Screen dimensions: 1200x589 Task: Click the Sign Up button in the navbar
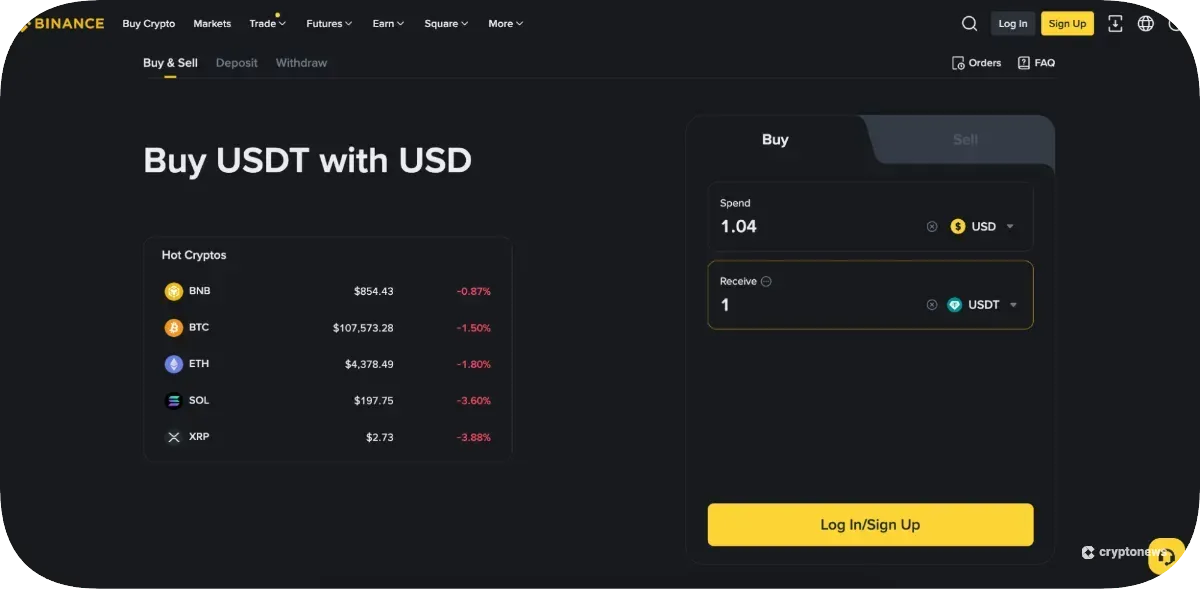tap(1067, 23)
